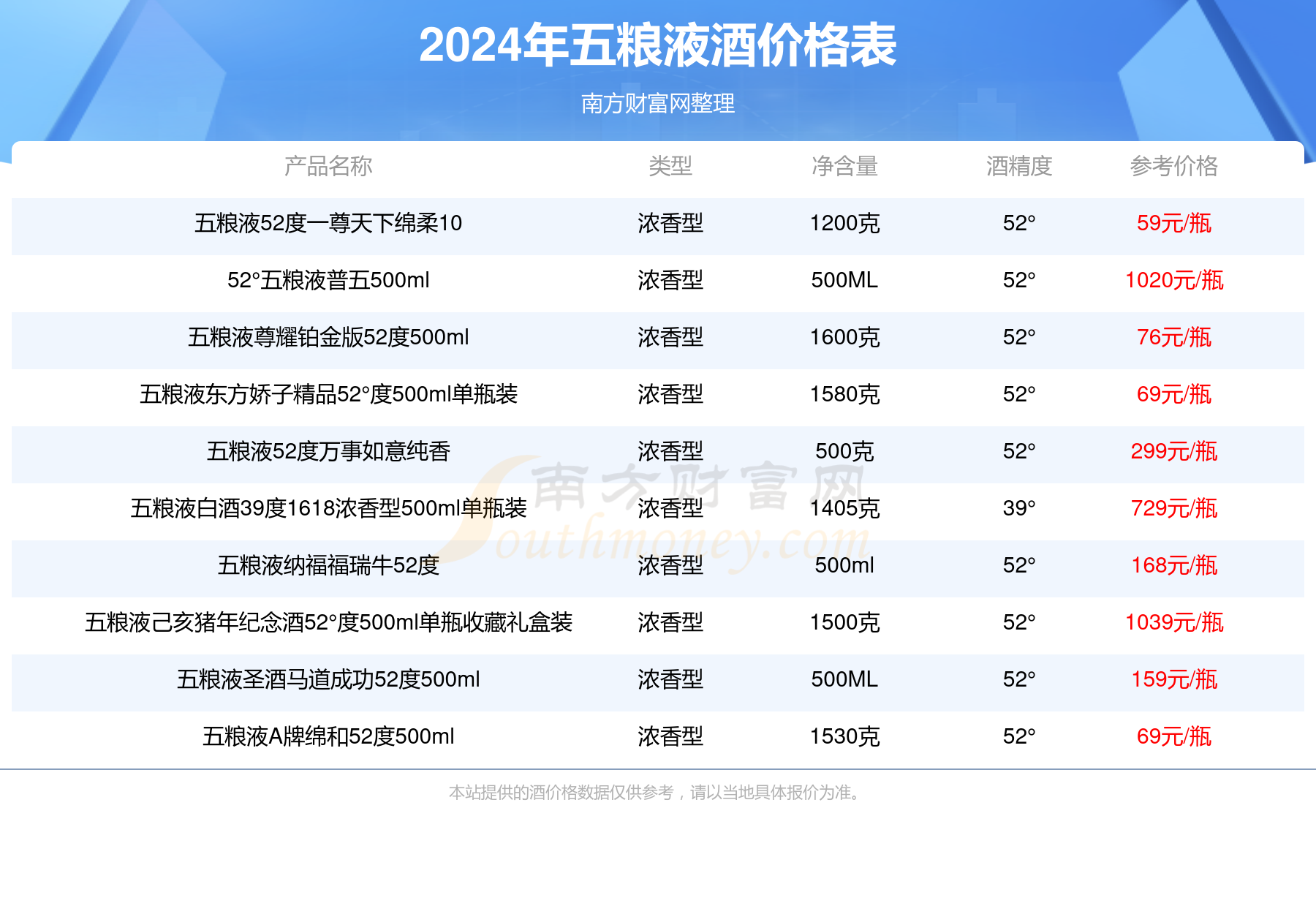Screen dimensions: 1316x914
Task: Click the net content 1580克
Action: 844,394
